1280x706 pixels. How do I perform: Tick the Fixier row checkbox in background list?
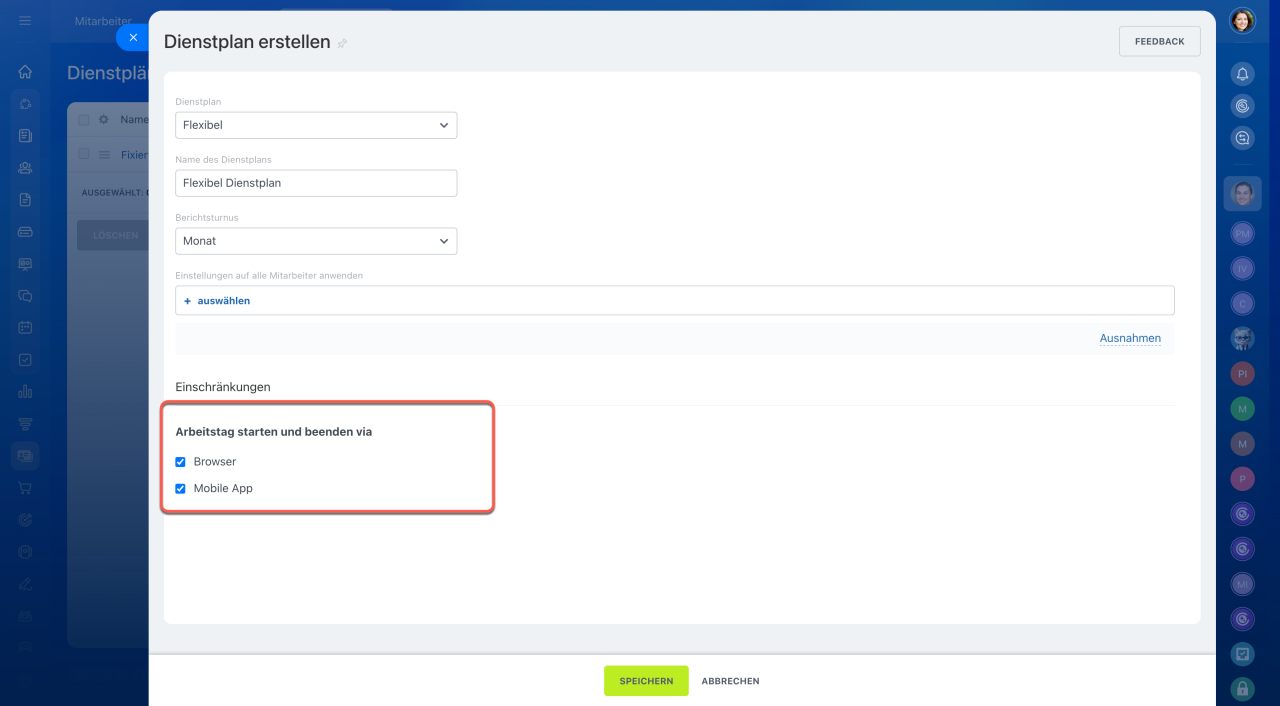point(84,154)
